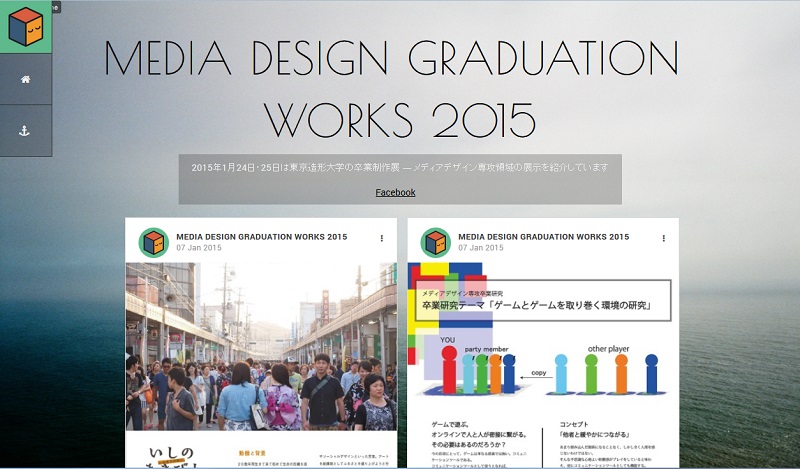Screen dimensions: 800x469
Task: Click the cube avatar on the street festival post
Action: tap(154, 242)
